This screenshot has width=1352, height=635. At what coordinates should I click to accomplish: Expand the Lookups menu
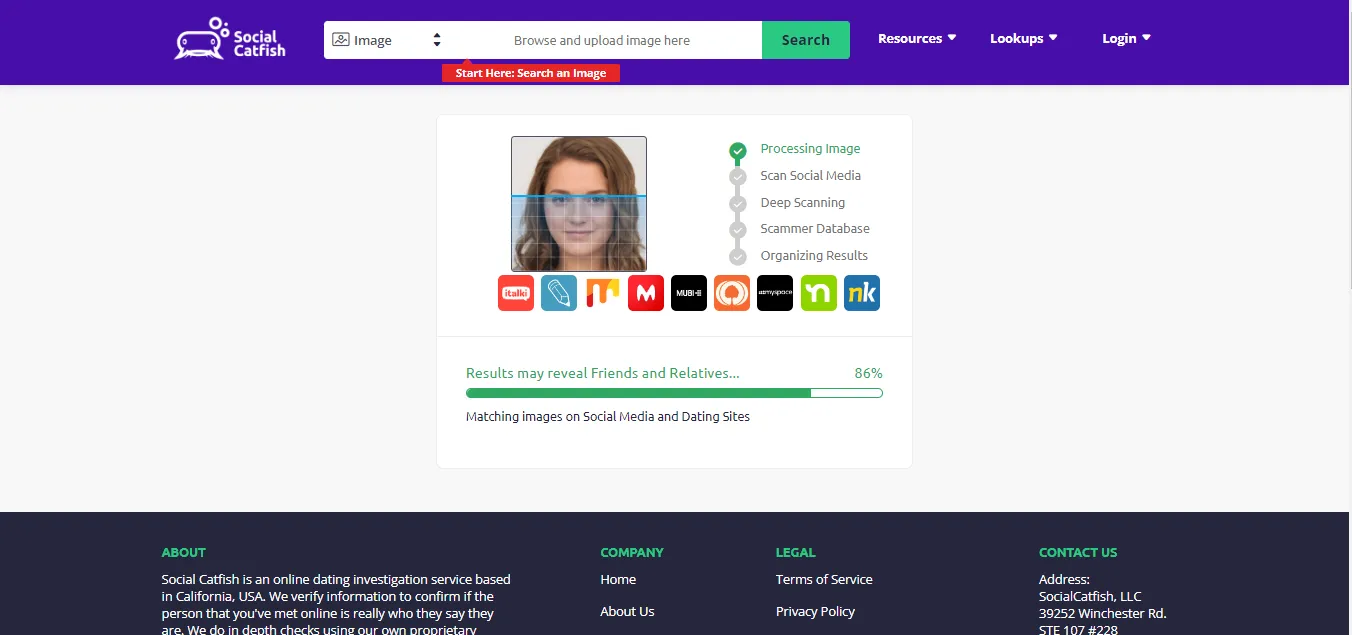point(1023,38)
